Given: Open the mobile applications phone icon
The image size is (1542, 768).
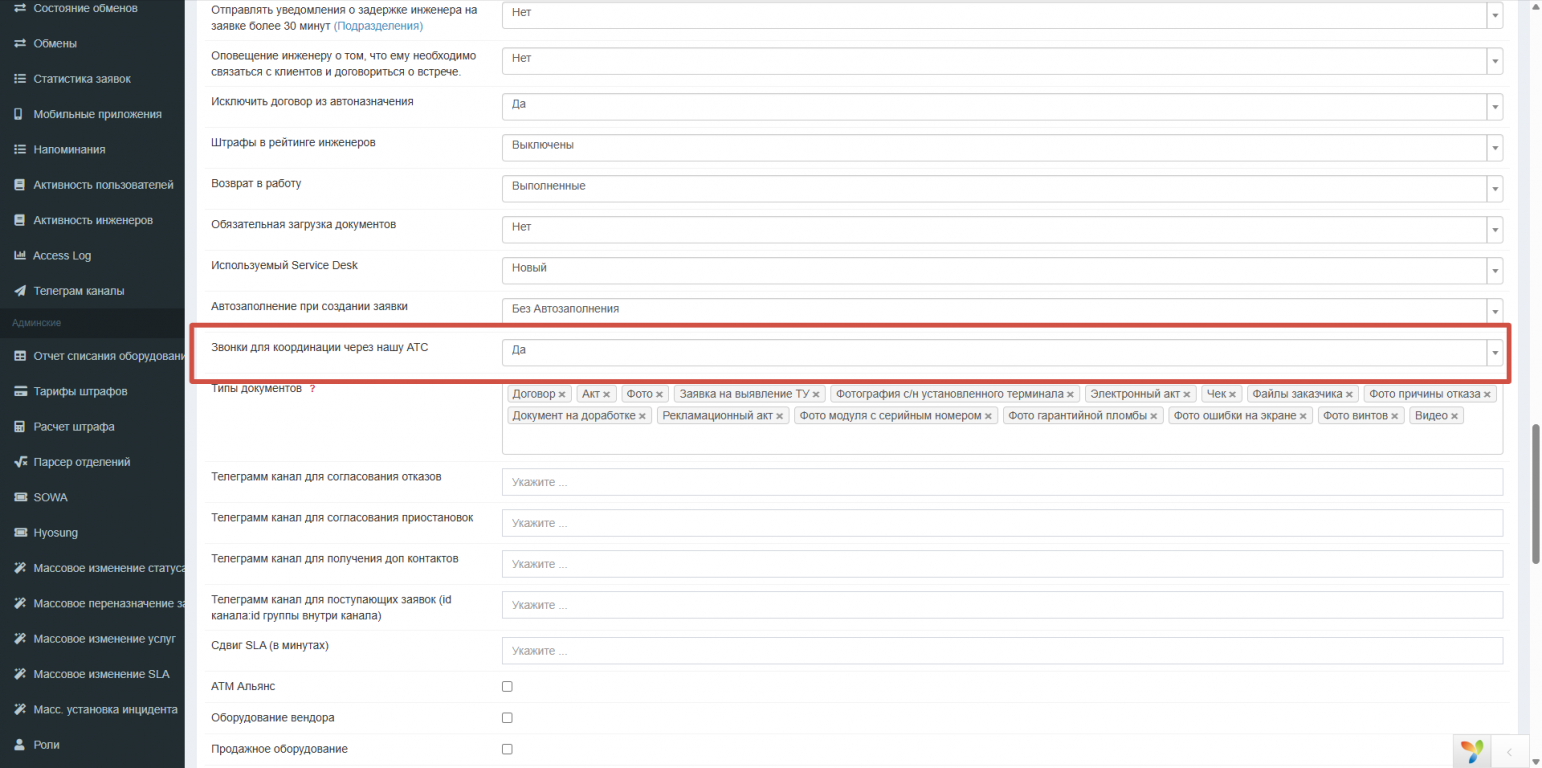Looking at the screenshot, I should 19,114.
